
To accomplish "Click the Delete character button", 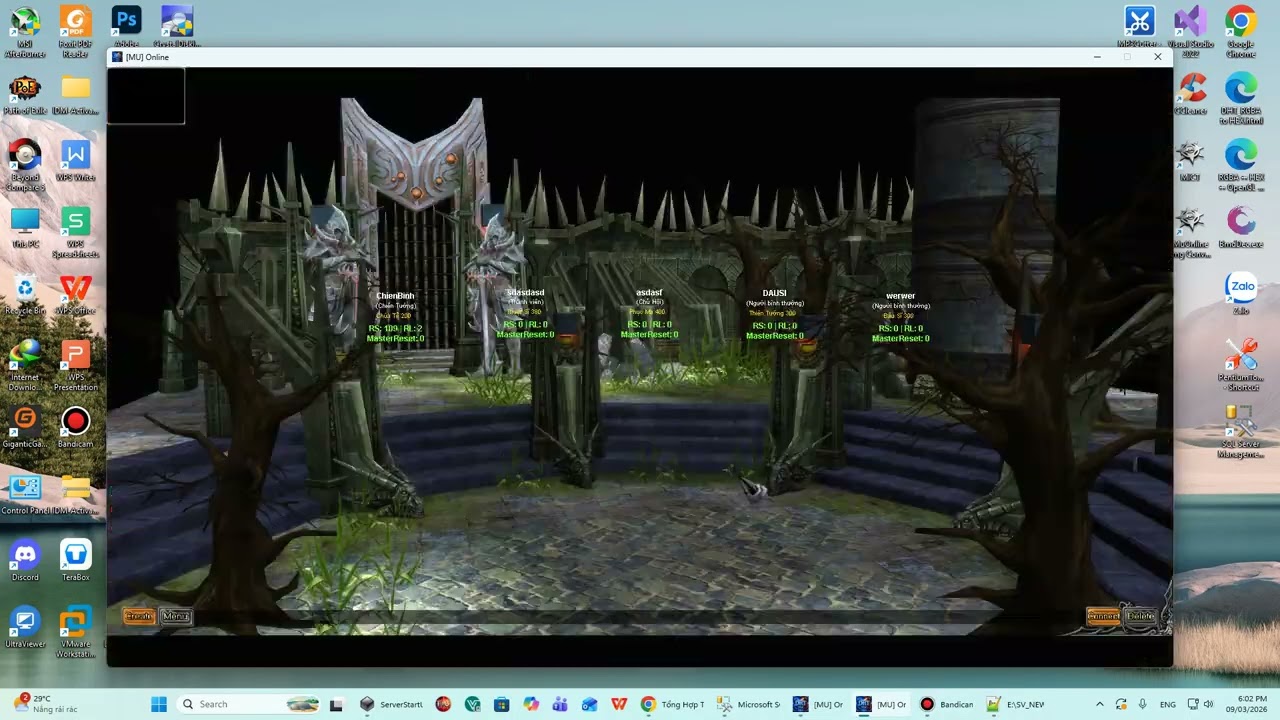I will (1140, 616).
